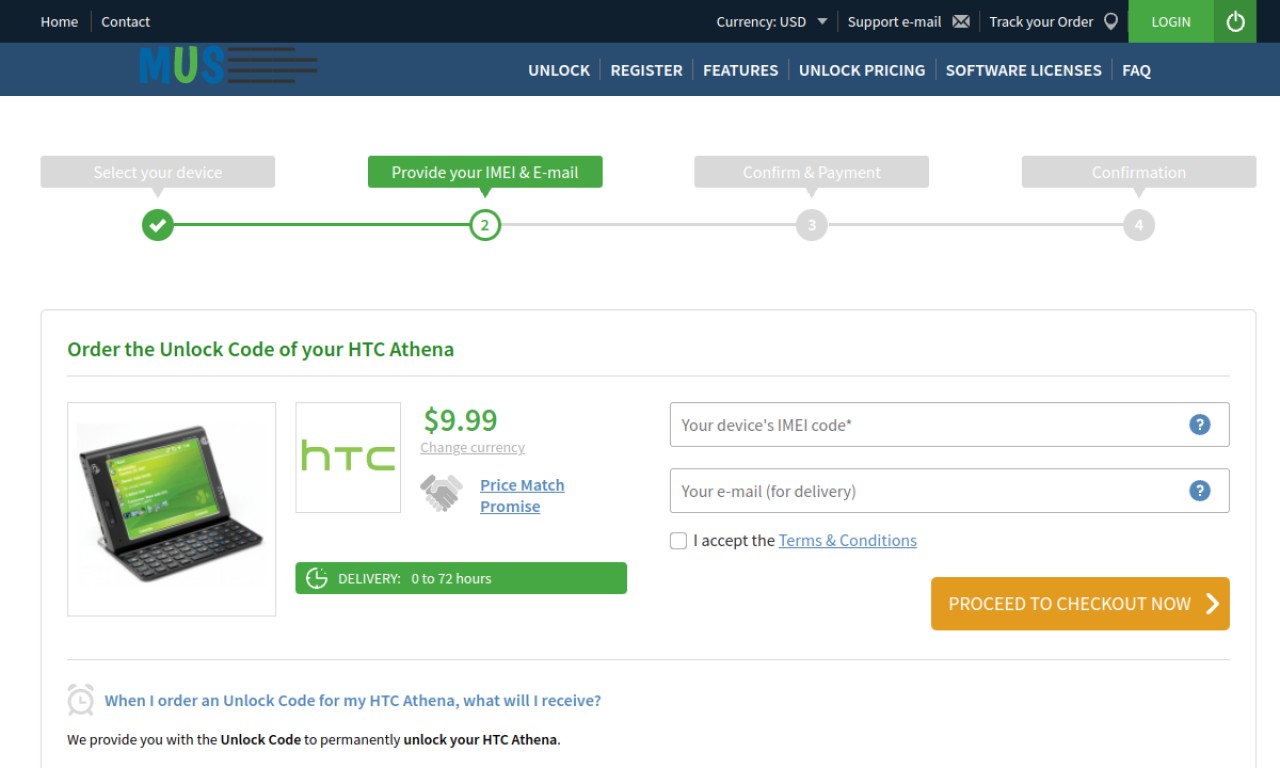The width and height of the screenshot is (1280, 768).
Task: Click PROCEED TO CHECKOUT NOW button
Action: (x=1080, y=603)
